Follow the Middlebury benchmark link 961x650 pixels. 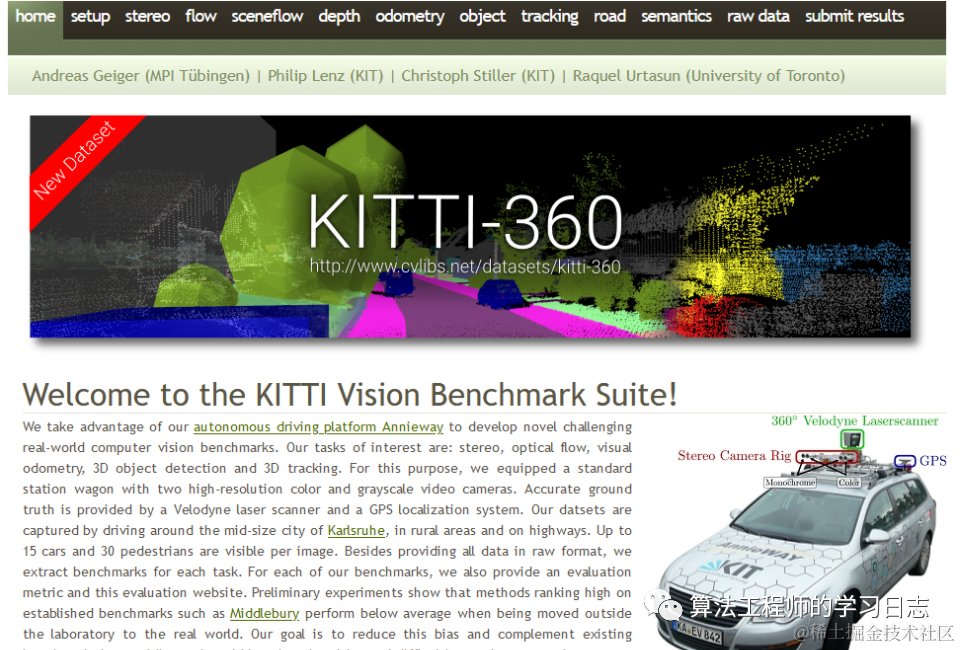264,613
